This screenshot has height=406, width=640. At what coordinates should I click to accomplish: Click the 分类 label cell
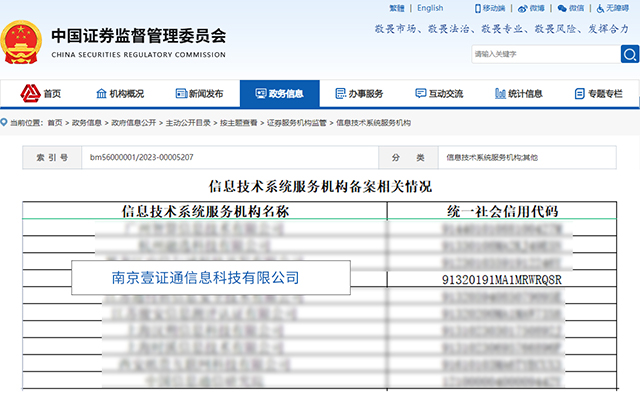point(409,158)
